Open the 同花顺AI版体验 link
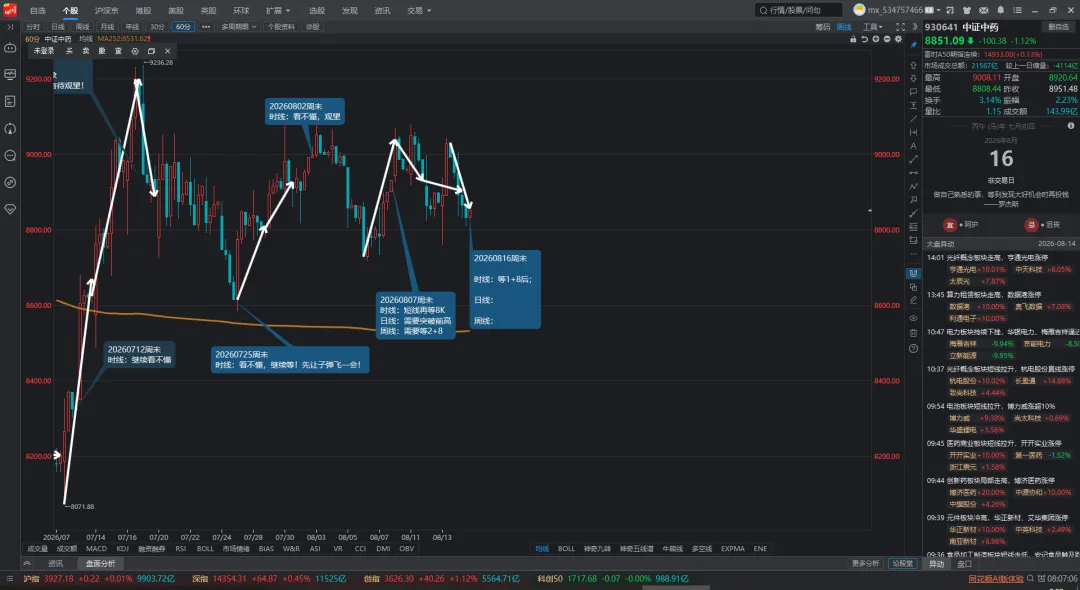 tap(996, 579)
